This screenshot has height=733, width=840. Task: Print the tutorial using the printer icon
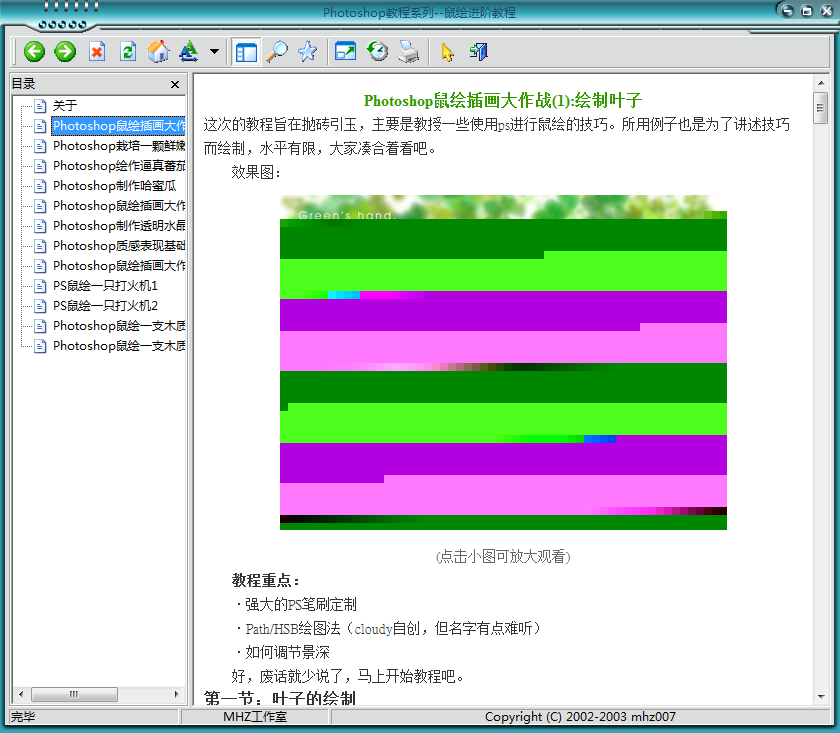408,51
